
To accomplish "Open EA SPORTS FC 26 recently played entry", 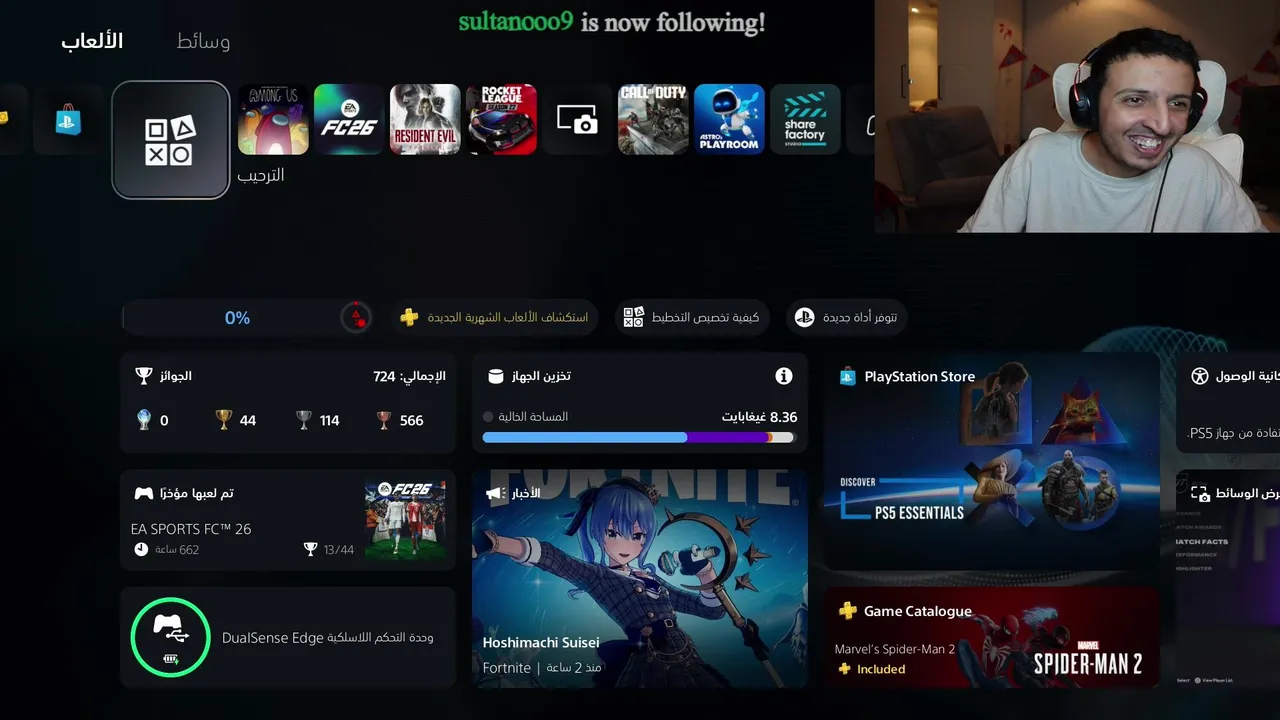I will click(x=288, y=520).
